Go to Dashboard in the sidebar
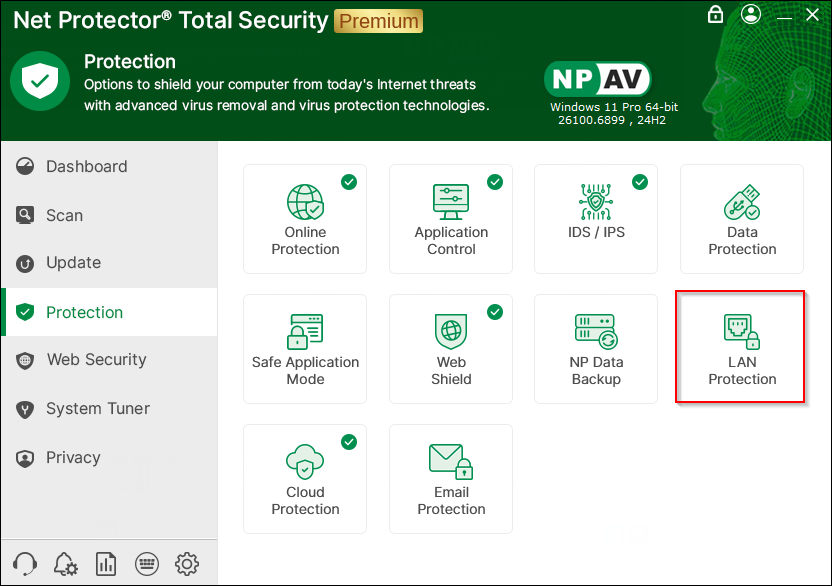The image size is (832, 586). (x=86, y=167)
